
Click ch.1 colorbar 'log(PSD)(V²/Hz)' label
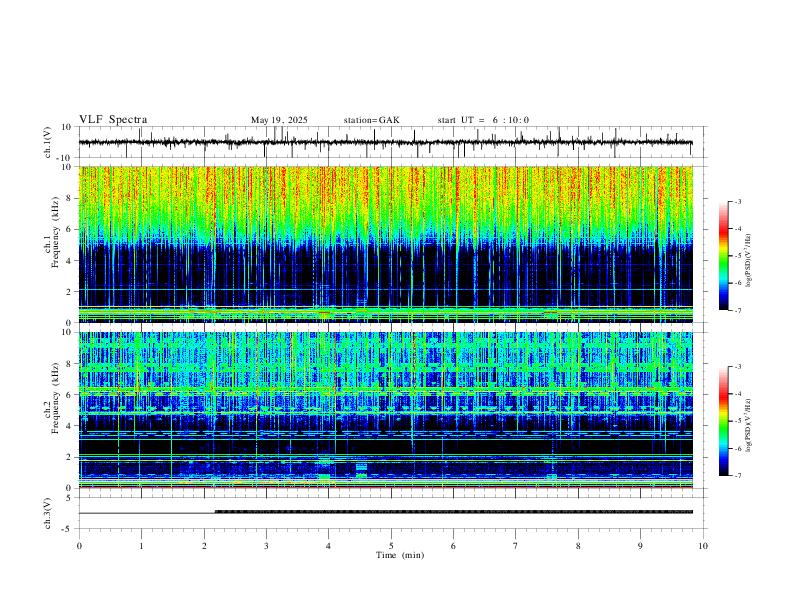coord(749,261)
